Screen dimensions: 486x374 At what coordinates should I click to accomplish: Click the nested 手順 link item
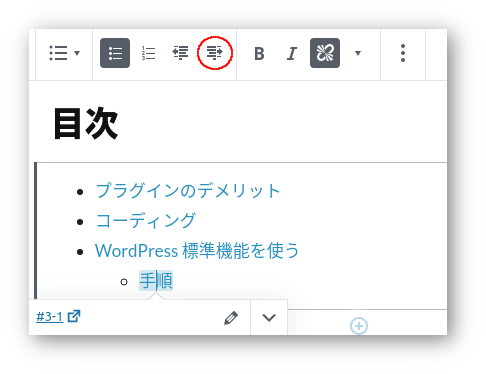tap(156, 281)
